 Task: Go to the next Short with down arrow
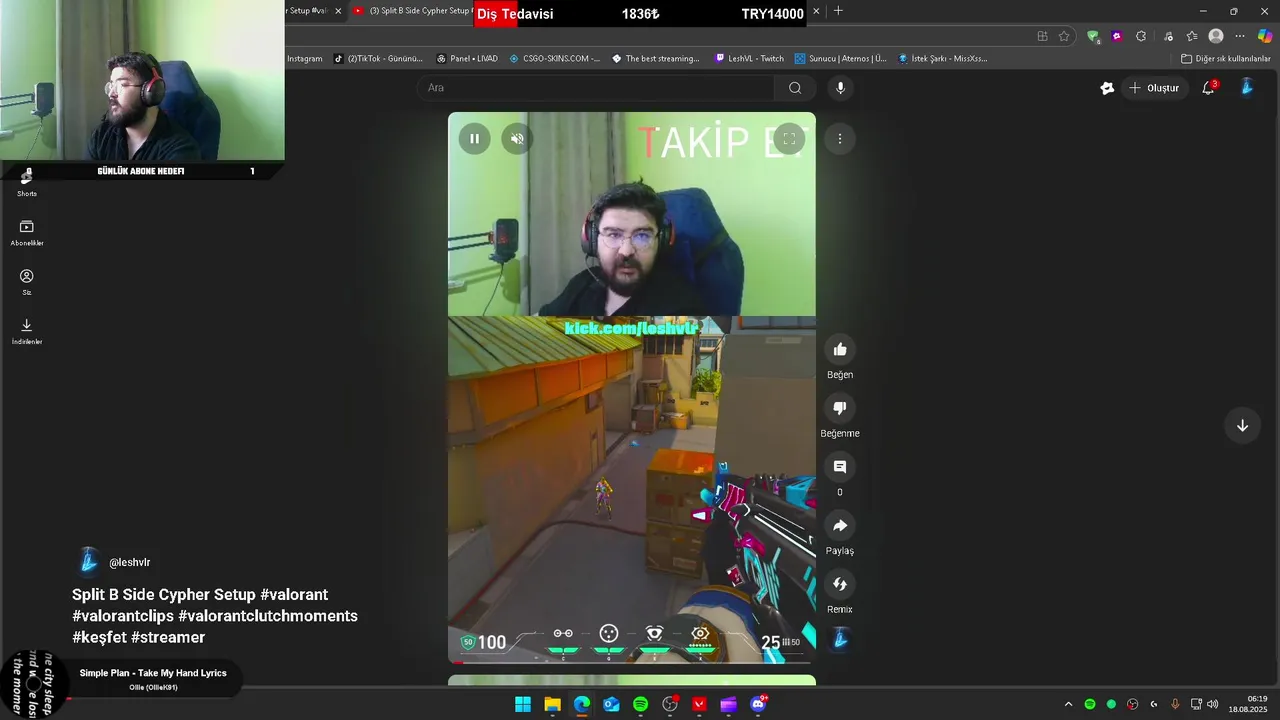point(1242,426)
